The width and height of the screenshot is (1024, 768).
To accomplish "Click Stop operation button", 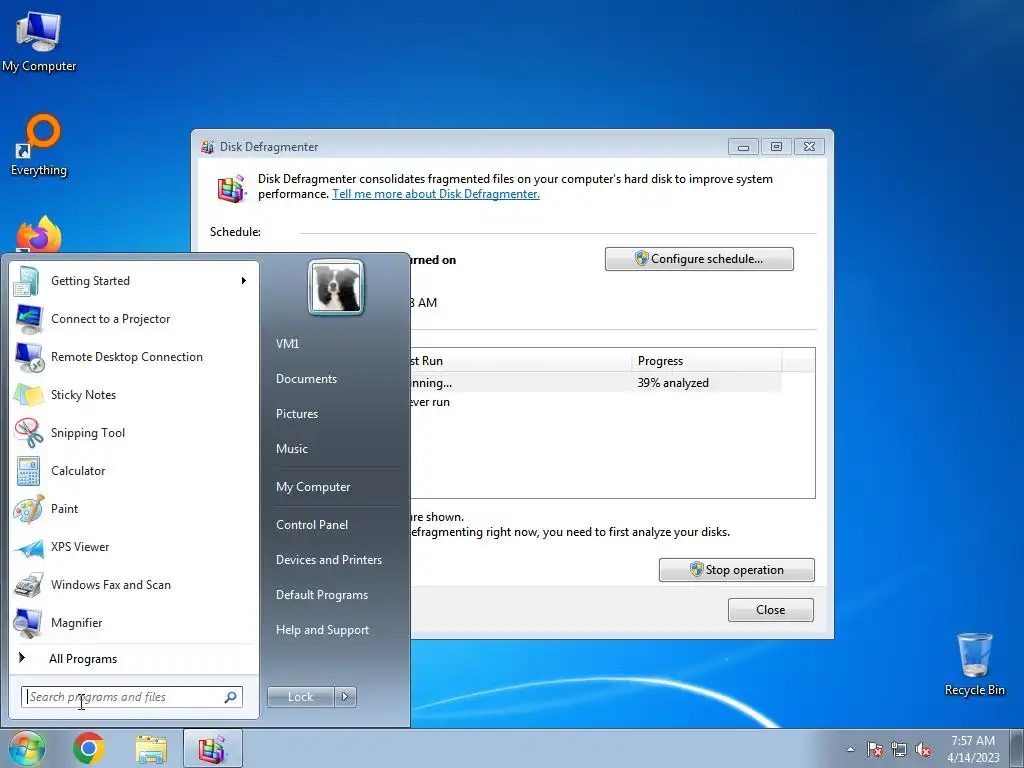I will tap(737, 569).
